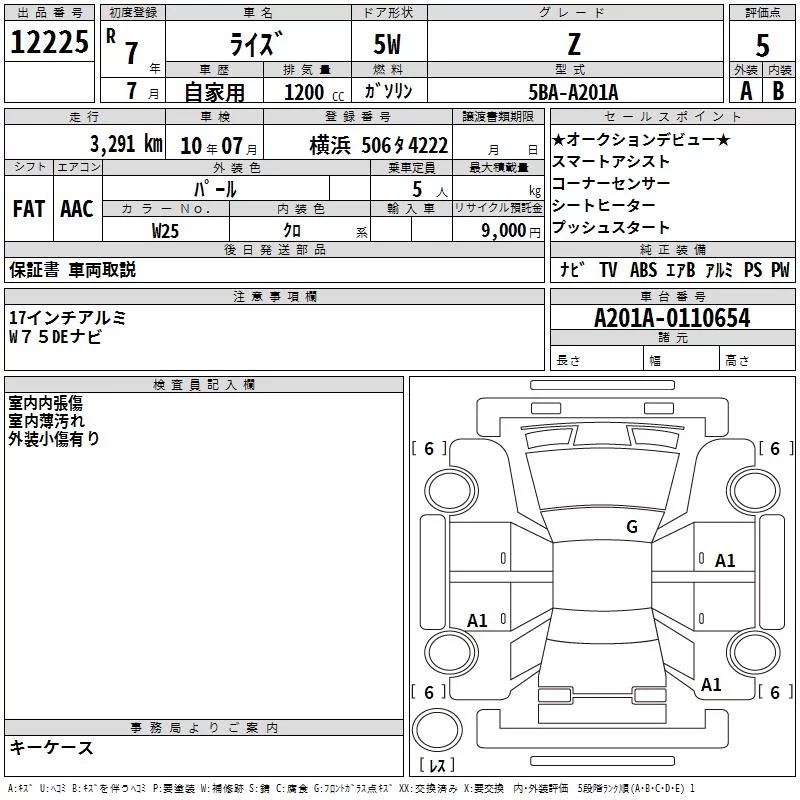Click the mileage value 3,291 km
This screenshot has width=800, height=800.
[127, 144]
